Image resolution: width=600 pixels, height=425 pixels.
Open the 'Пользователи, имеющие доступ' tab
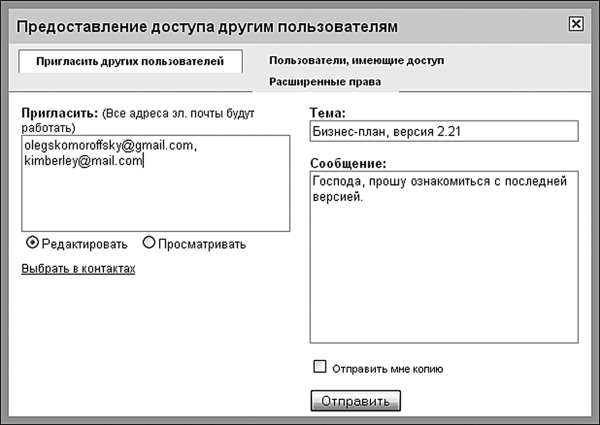(356, 61)
